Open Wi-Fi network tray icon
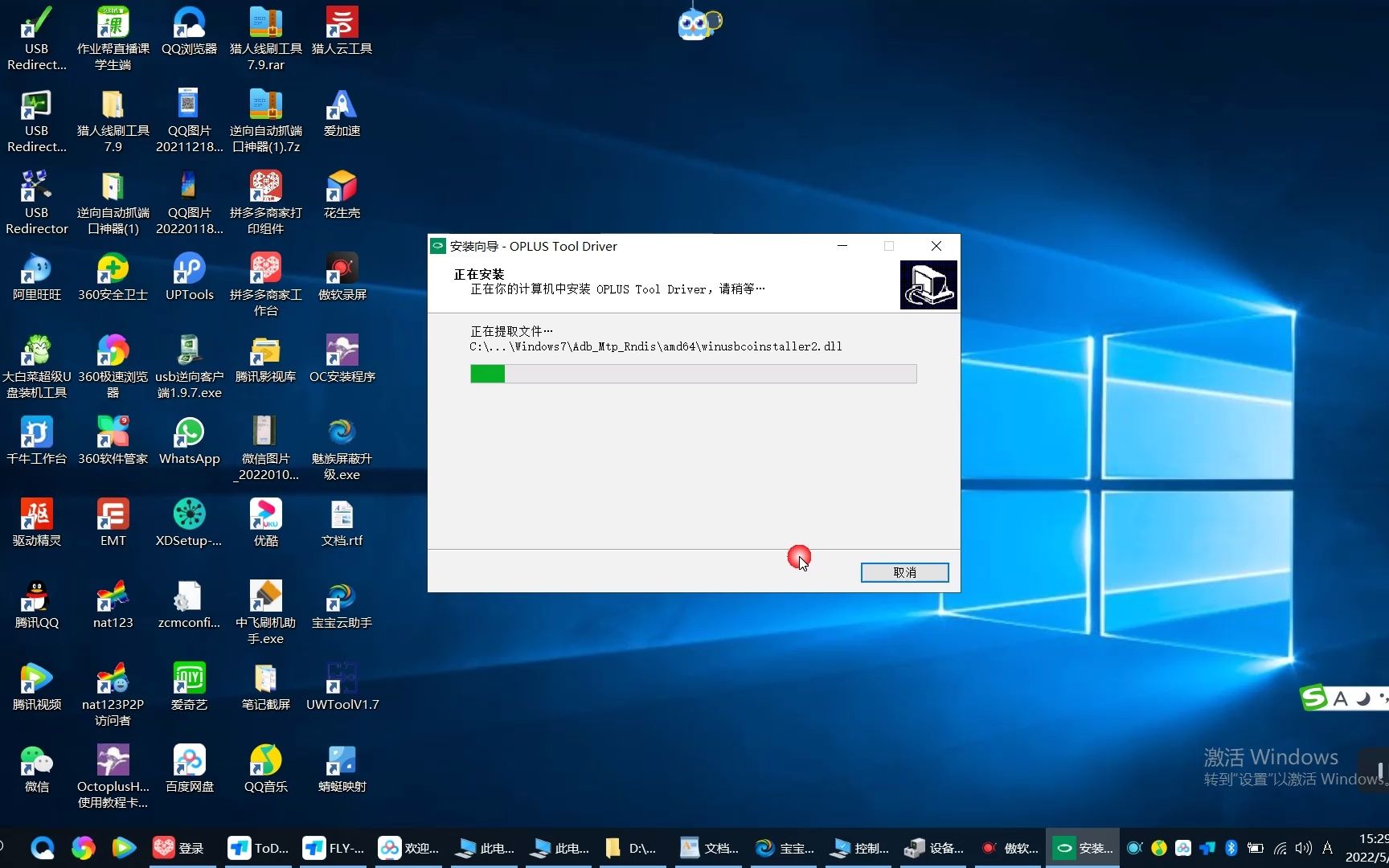 [1280, 848]
